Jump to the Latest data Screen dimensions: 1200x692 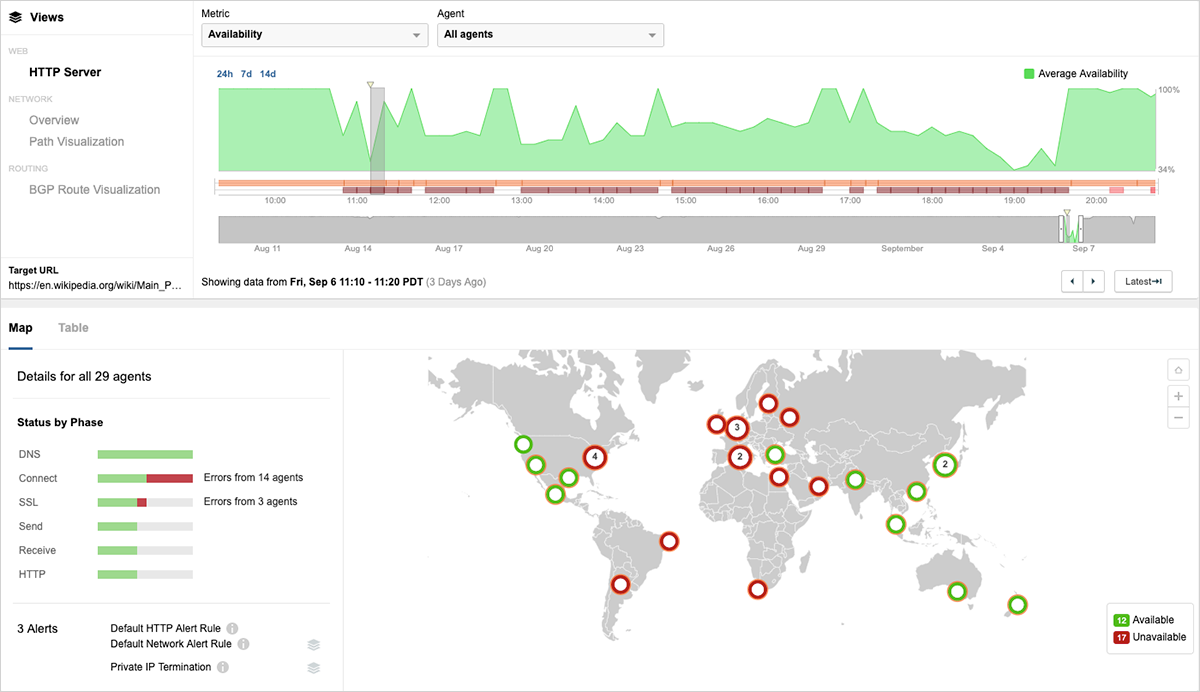tap(1143, 282)
